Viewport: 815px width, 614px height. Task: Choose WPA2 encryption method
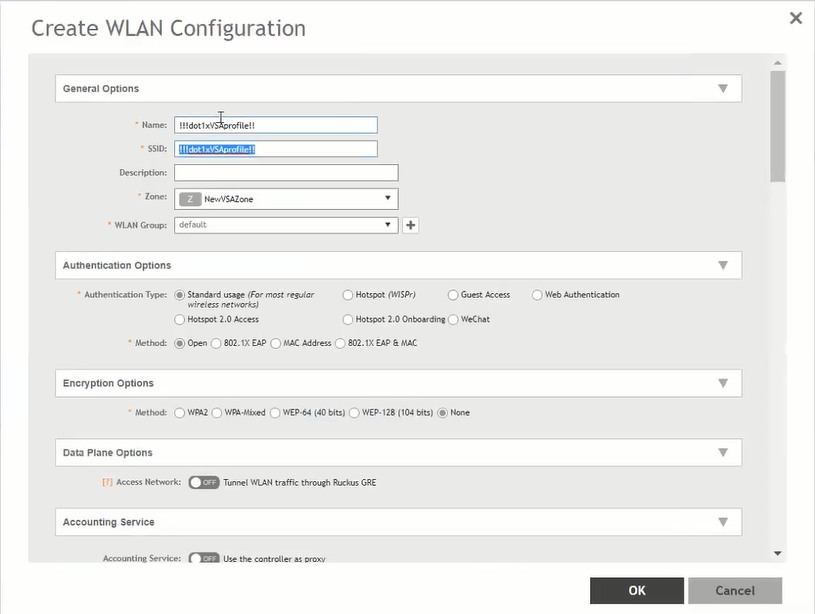click(180, 412)
